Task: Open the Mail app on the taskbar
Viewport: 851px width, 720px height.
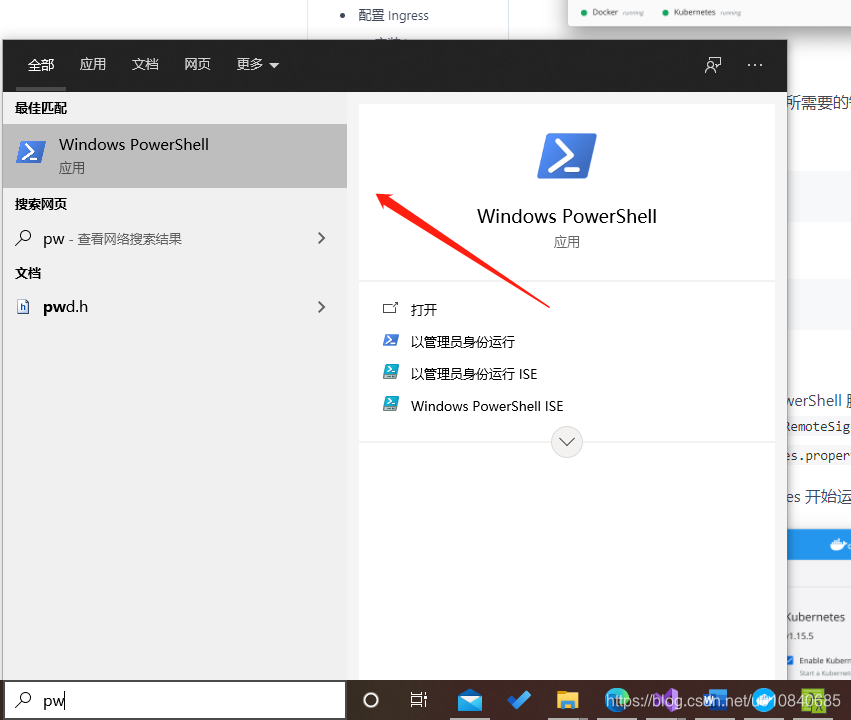Action: (469, 700)
